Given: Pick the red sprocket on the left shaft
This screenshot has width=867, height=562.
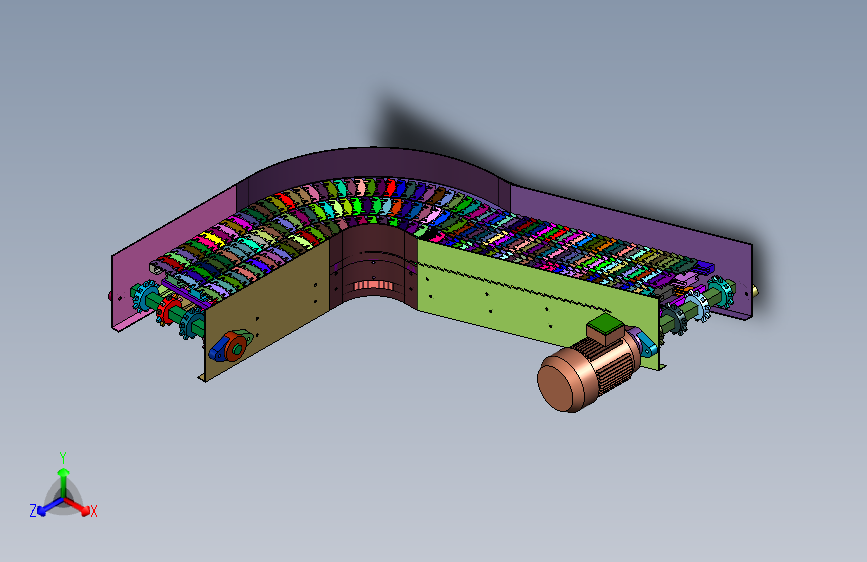Looking at the screenshot, I should (168, 311).
